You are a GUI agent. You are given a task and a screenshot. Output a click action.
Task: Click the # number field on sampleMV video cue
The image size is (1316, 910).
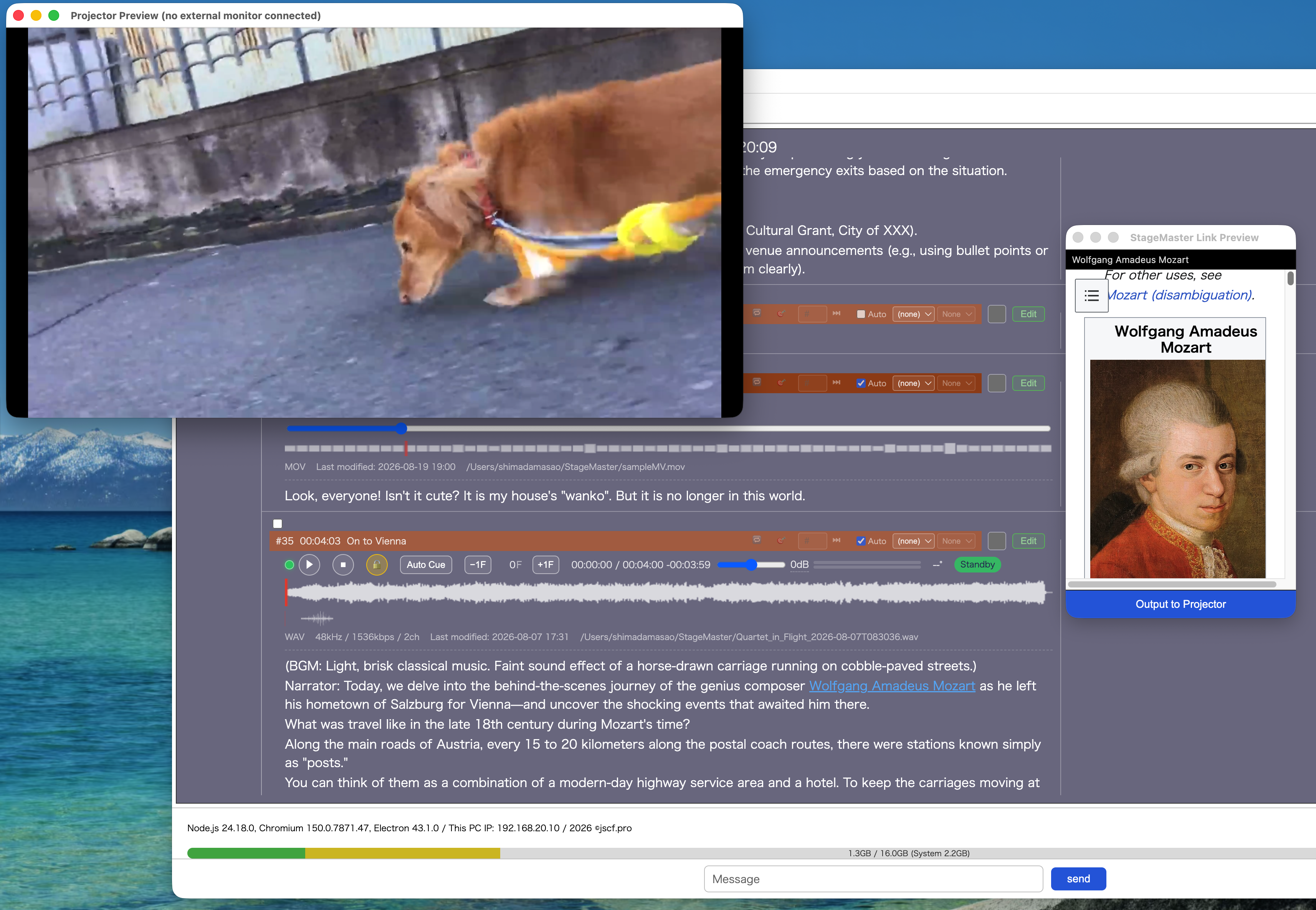(x=812, y=383)
